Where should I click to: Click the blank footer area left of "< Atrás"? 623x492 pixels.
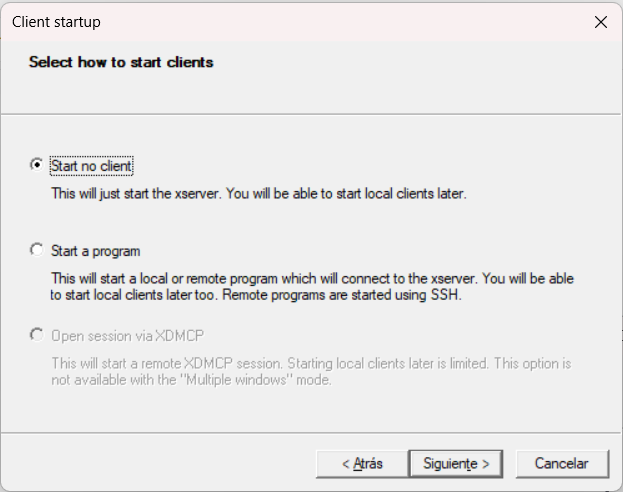point(160,464)
